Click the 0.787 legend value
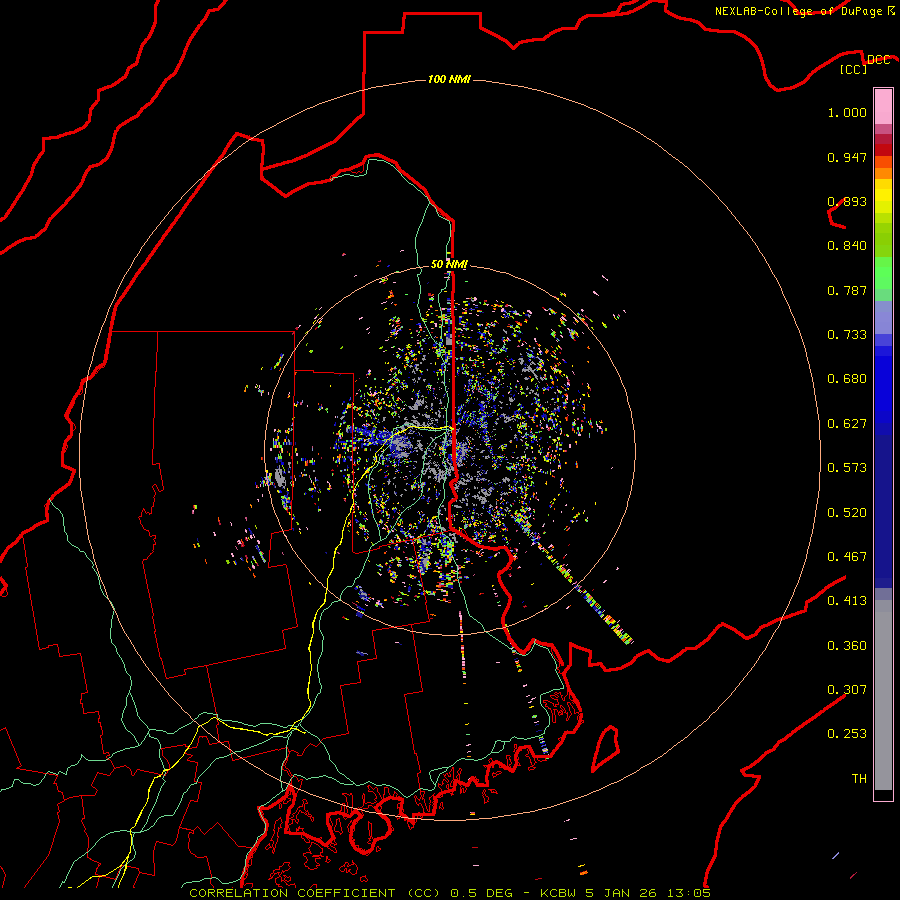 [847, 290]
